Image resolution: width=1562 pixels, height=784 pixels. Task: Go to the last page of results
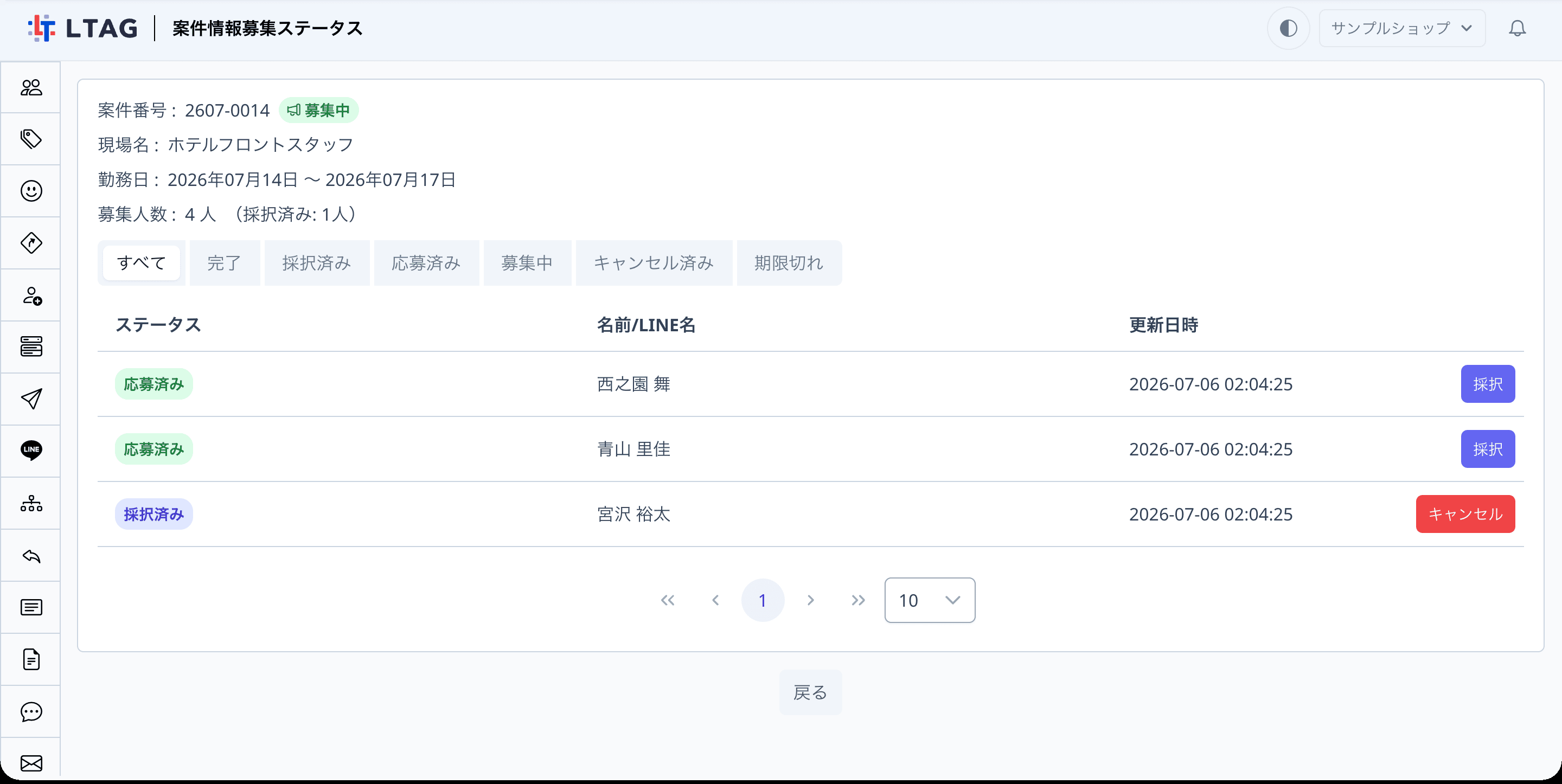tap(858, 600)
